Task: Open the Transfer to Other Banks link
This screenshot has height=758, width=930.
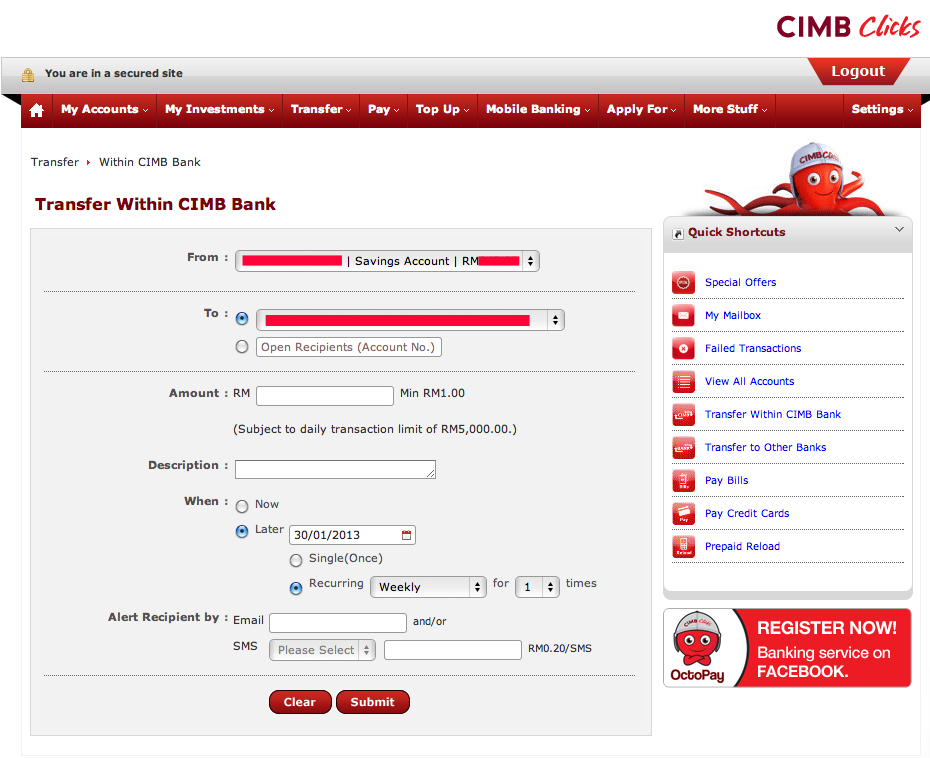Action: (765, 448)
